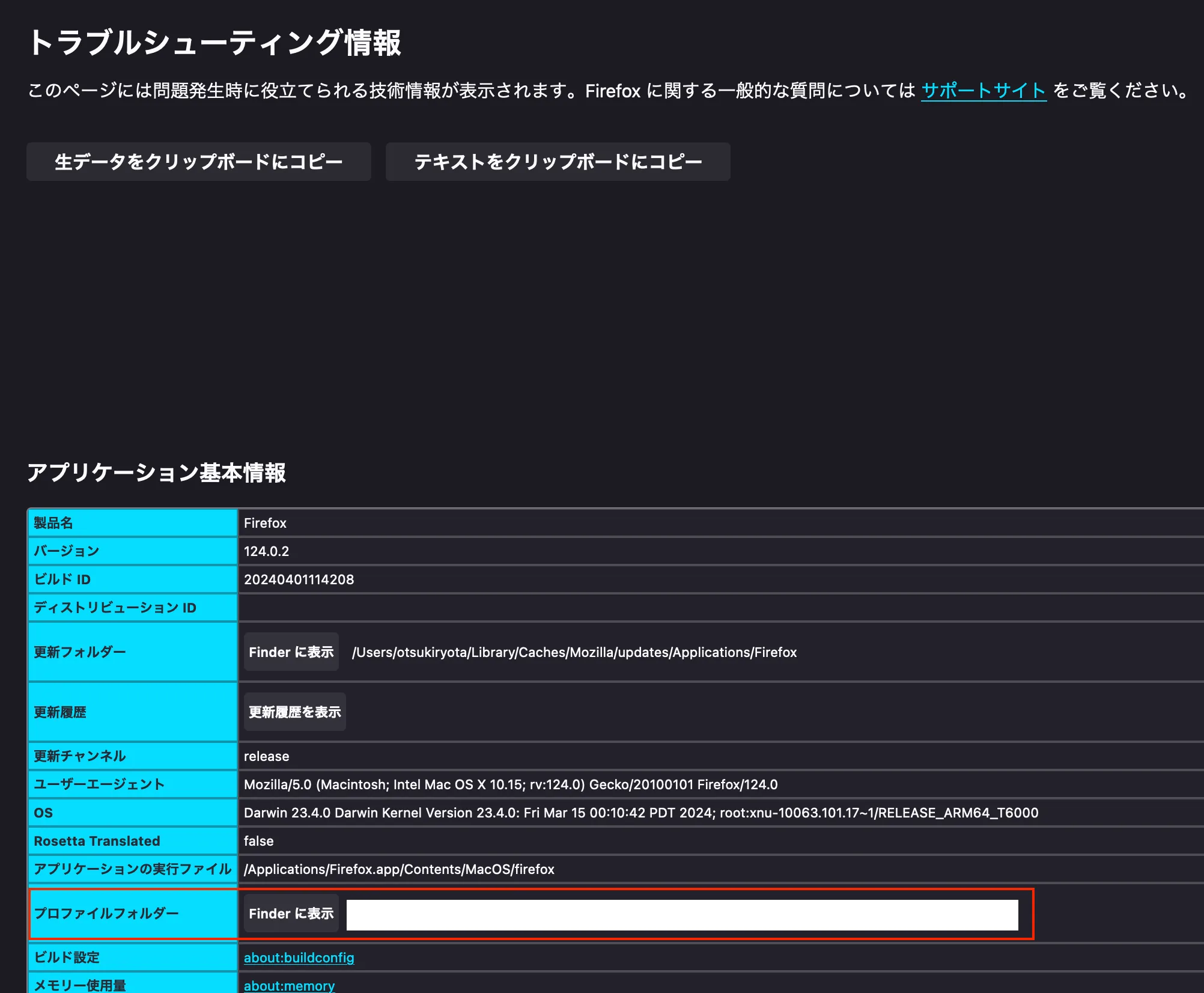The image size is (1204, 993).
Task: Copy raw data to clipboard
Action: (x=198, y=161)
